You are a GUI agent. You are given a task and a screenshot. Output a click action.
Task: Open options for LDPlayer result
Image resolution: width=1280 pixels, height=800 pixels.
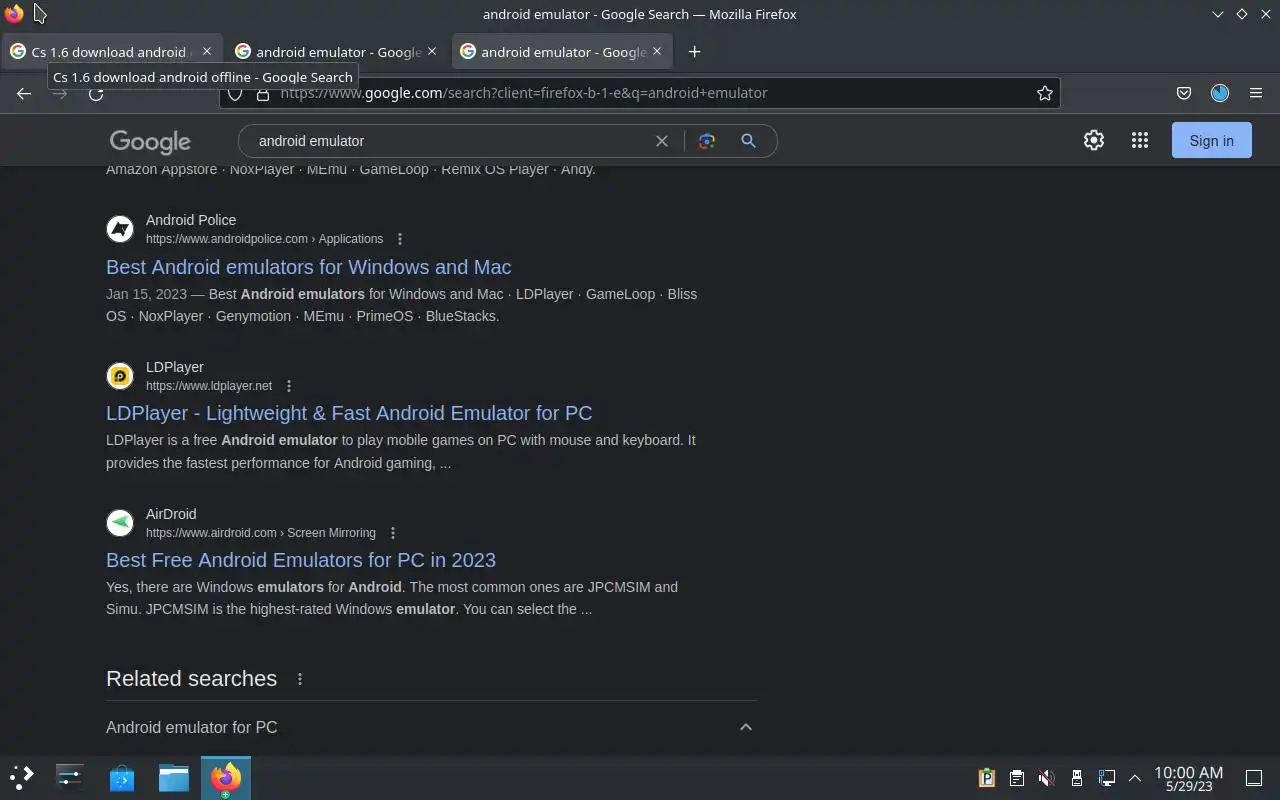289,386
